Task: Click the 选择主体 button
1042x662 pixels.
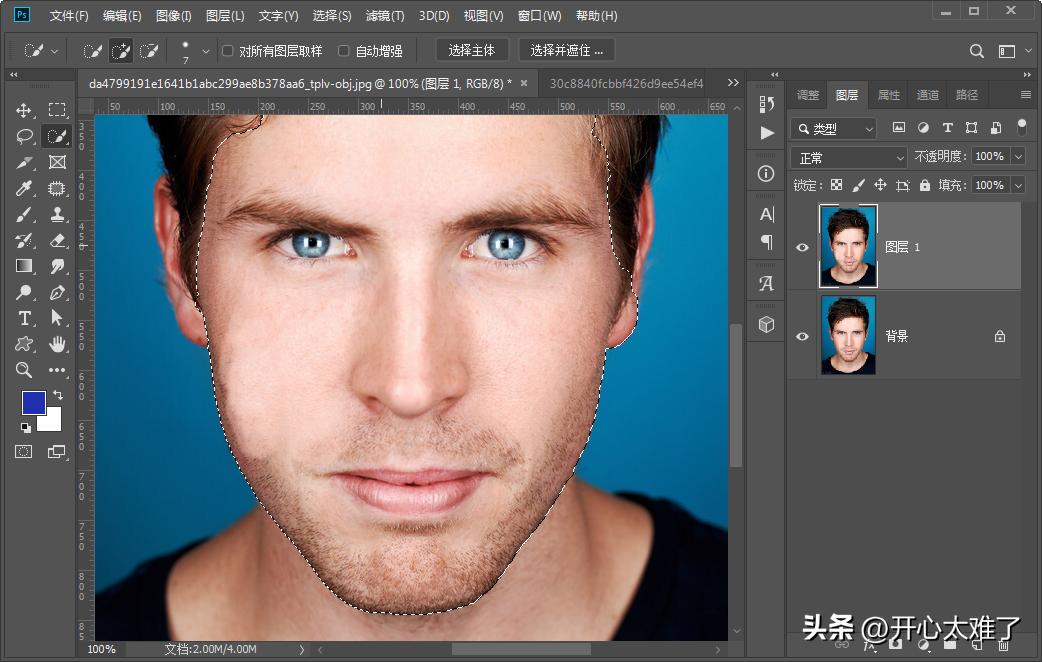Action: click(472, 51)
